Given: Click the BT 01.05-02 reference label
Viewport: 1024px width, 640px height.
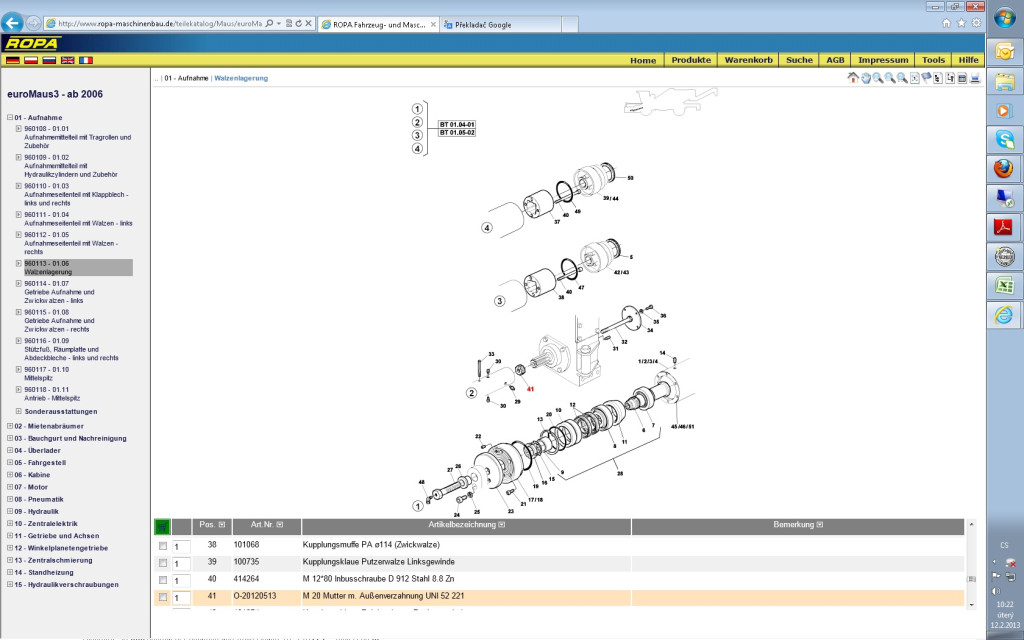Looking at the screenshot, I should click(456, 133).
